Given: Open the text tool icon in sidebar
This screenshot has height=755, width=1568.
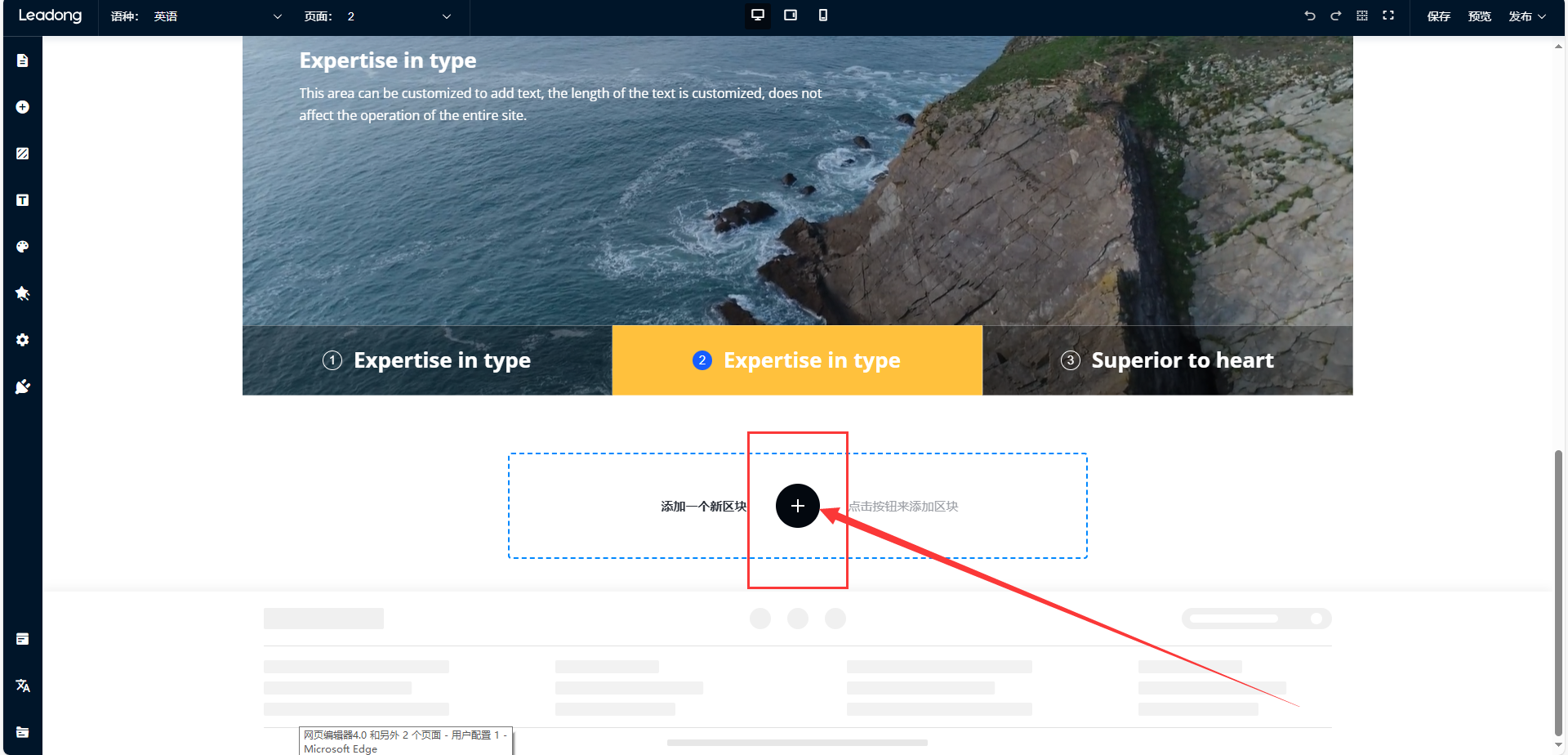Looking at the screenshot, I should click(x=23, y=200).
